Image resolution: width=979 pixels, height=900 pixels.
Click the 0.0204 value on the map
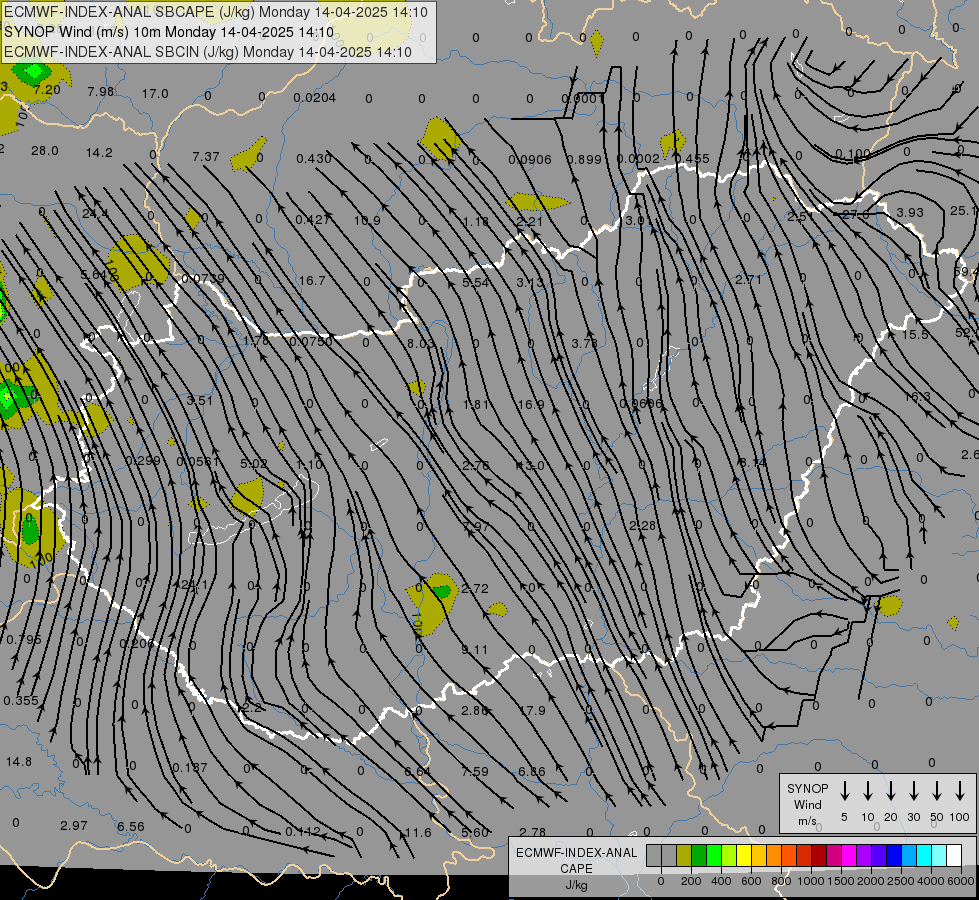(315, 97)
